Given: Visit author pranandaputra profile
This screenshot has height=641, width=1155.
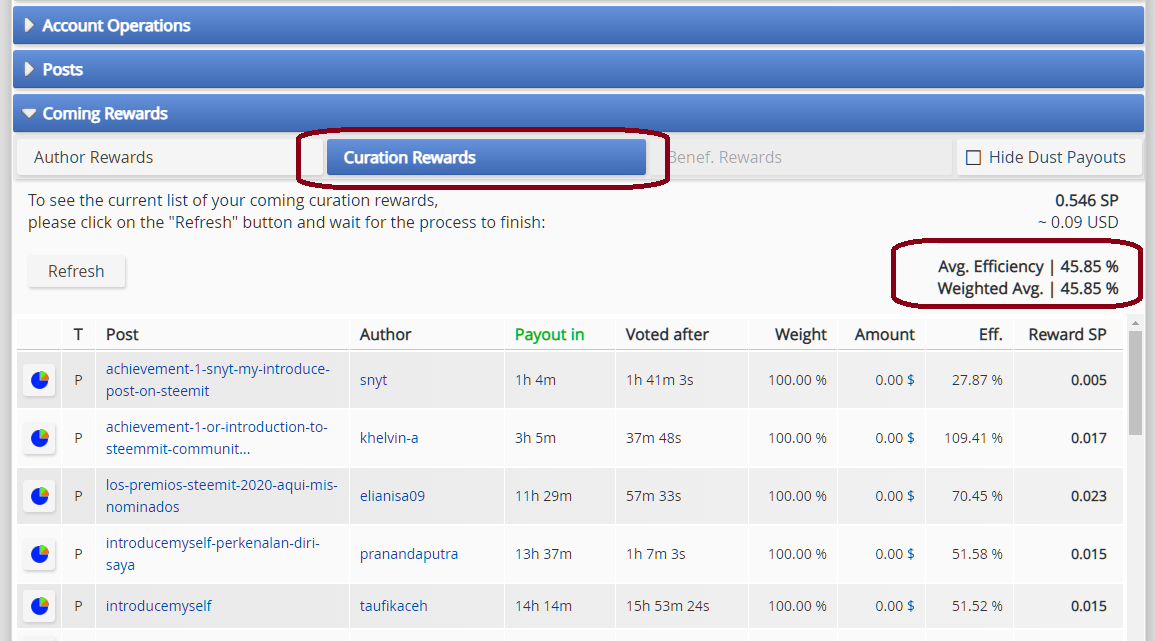Looking at the screenshot, I should 409,554.
